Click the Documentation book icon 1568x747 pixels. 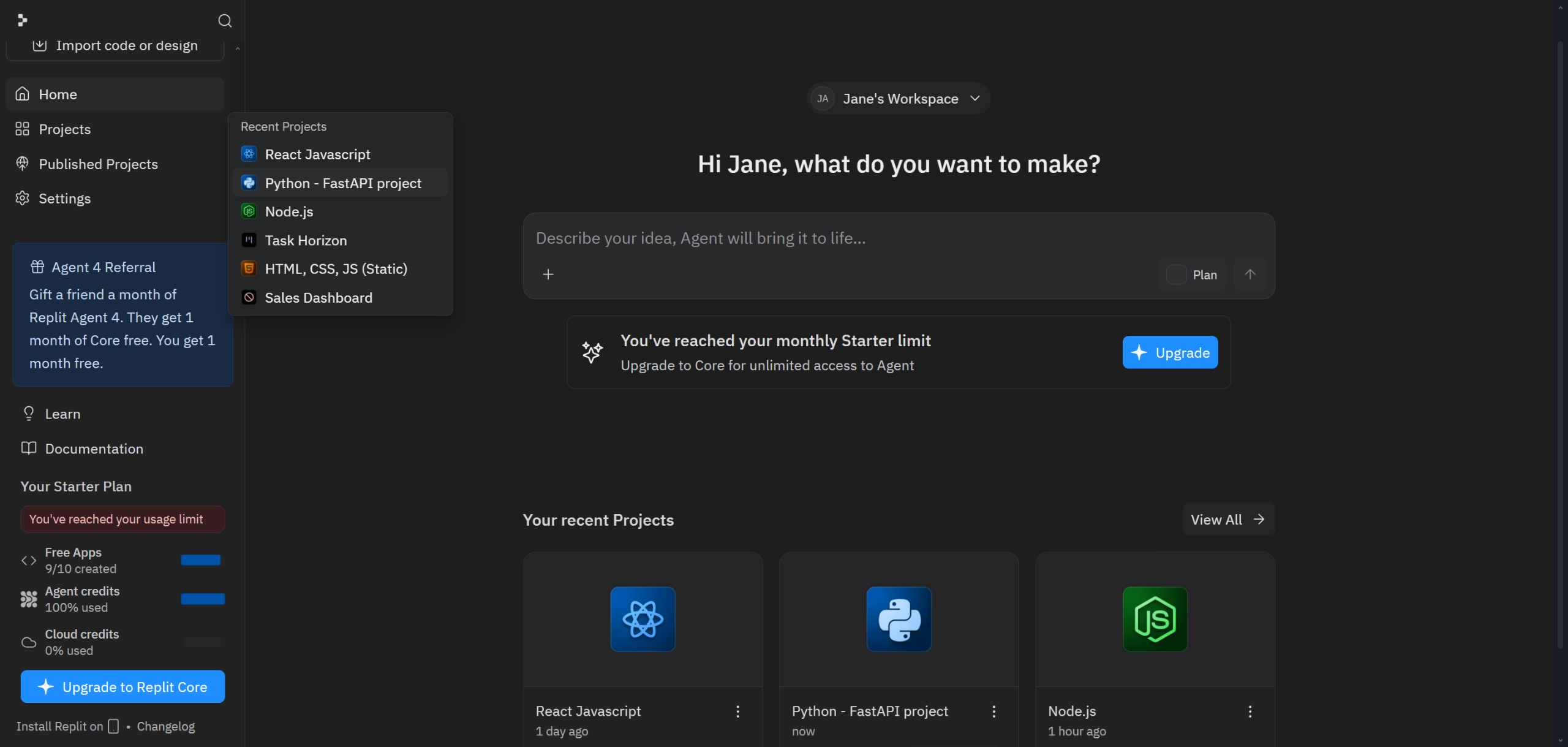click(x=29, y=448)
